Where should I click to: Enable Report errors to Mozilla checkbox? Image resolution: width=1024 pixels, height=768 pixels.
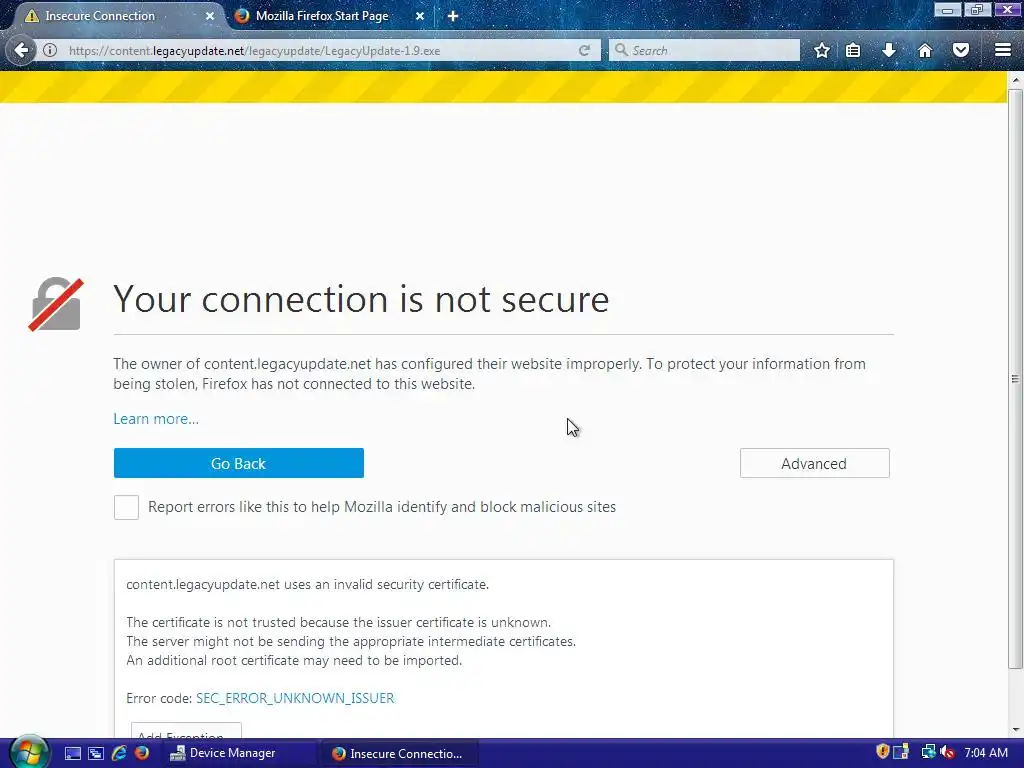(126, 507)
